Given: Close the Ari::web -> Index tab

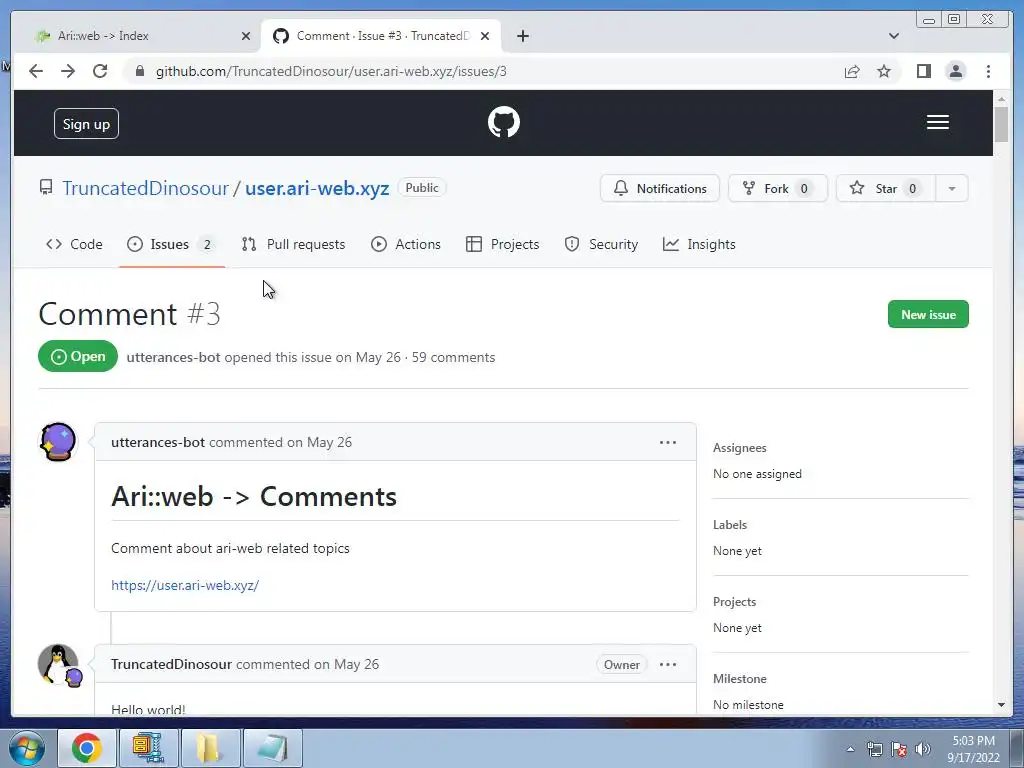Looking at the screenshot, I should [246, 36].
